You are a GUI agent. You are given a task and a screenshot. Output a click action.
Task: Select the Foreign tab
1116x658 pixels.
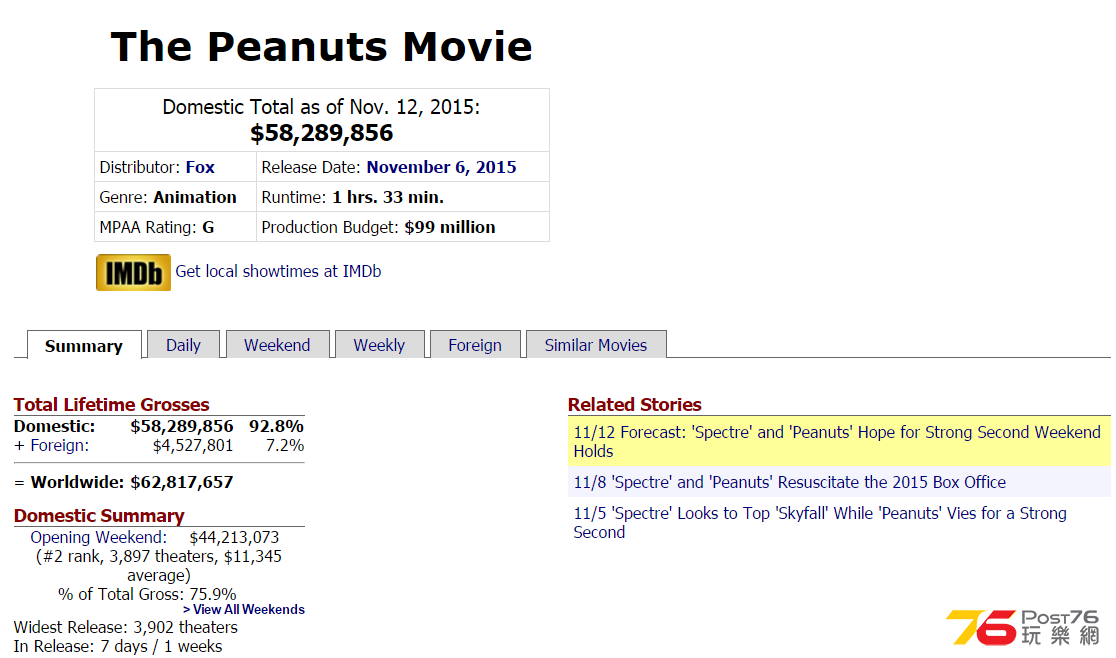475,345
